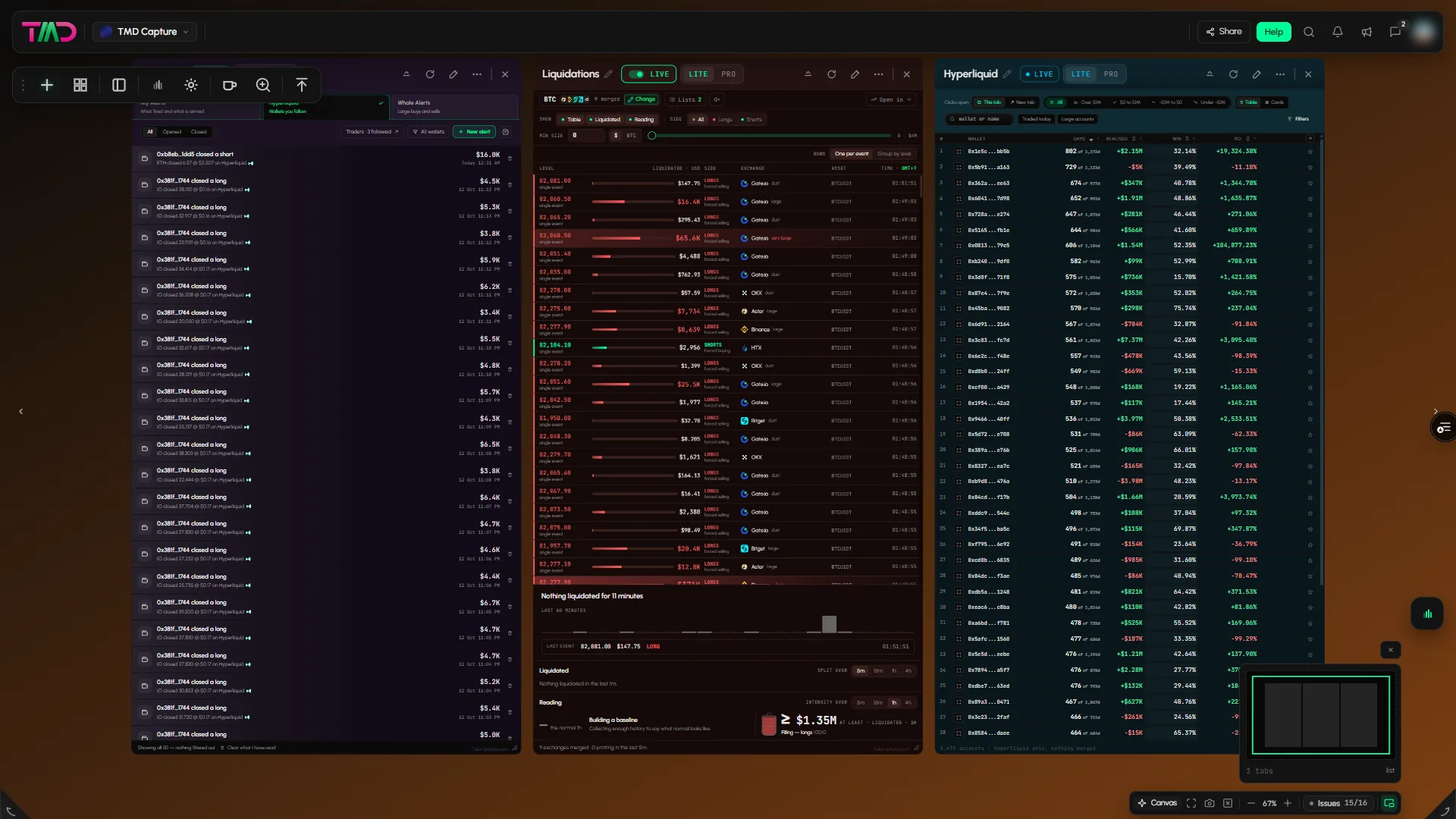Rename Hyperliquid via pencil beside title

(1007, 74)
